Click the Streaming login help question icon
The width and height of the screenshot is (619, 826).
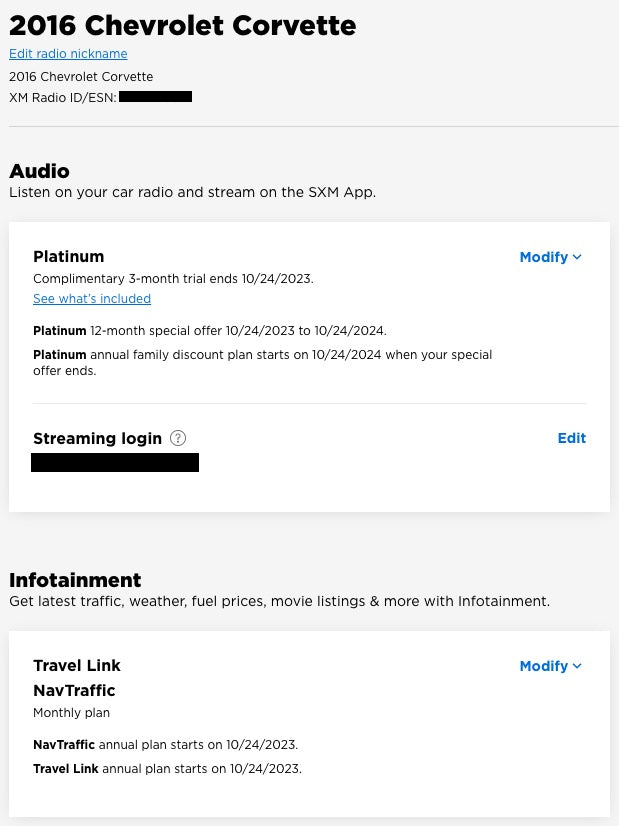(178, 438)
